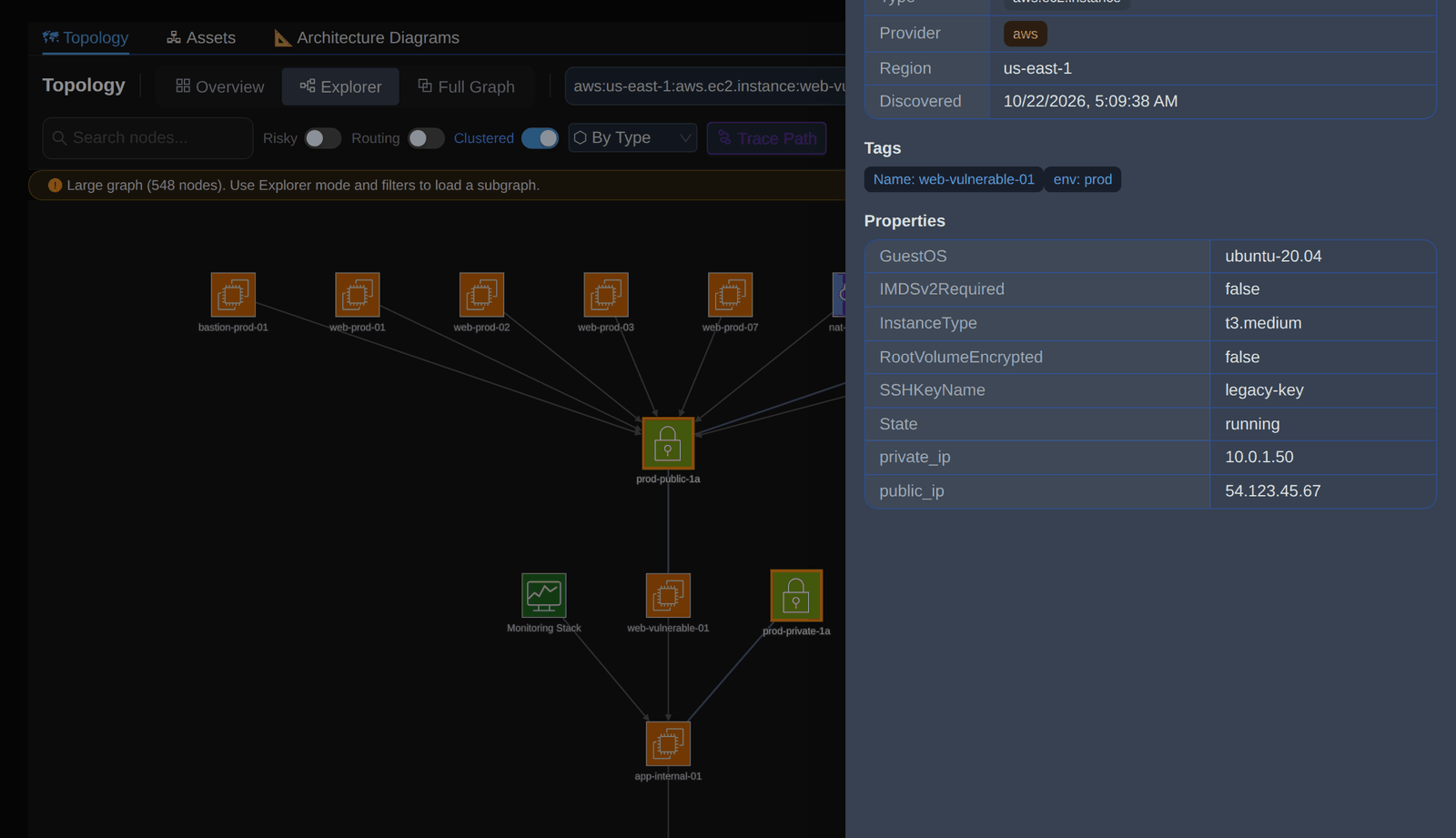Click the running State value

coord(1252,424)
